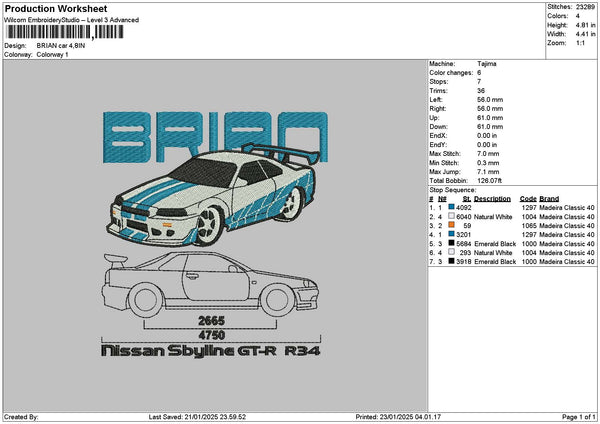Click the 'Production Worksheet' title
The width and height of the screenshot is (600, 424).
pos(56,9)
